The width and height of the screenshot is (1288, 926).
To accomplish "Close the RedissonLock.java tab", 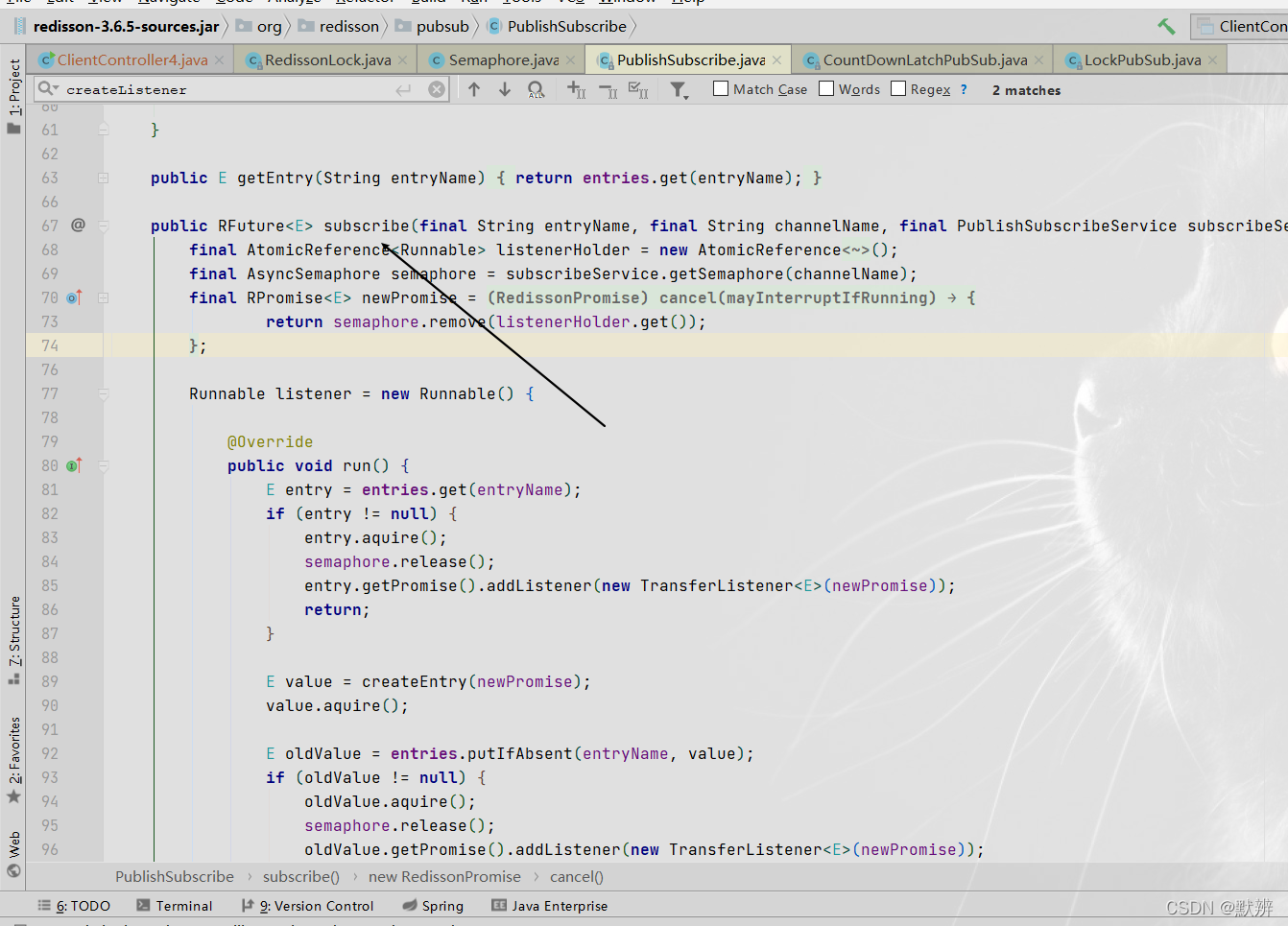I will (x=402, y=60).
